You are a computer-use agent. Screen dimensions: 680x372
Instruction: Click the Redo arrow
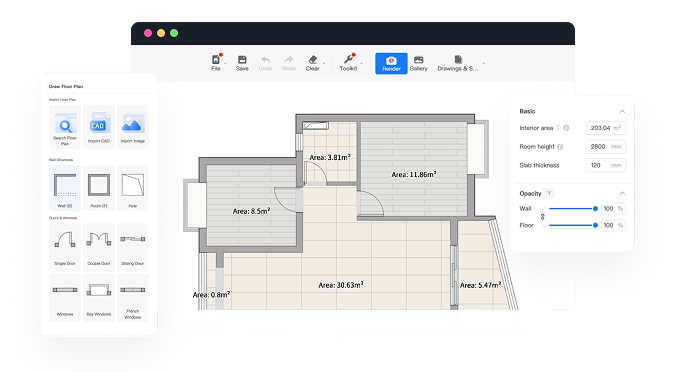(x=289, y=60)
